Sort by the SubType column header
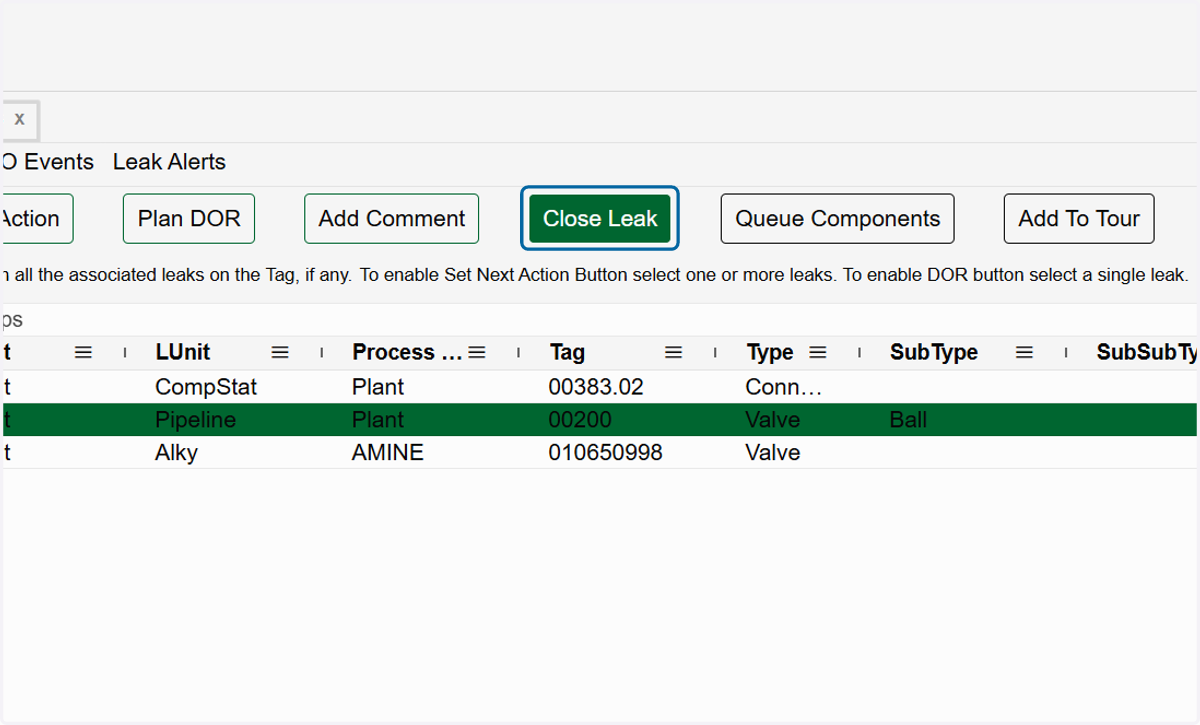 tap(934, 352)
